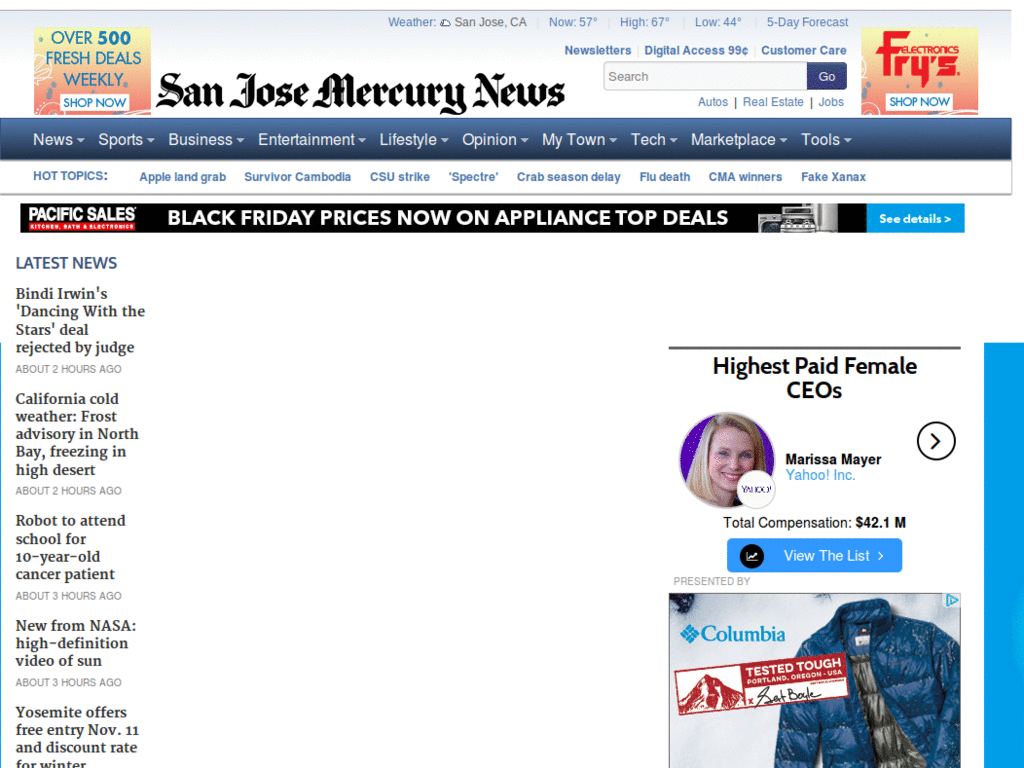Click the Highest Paid Female CEOs title
The height and width of the screenshot is (768, 1024).
(x=814, y=378)
